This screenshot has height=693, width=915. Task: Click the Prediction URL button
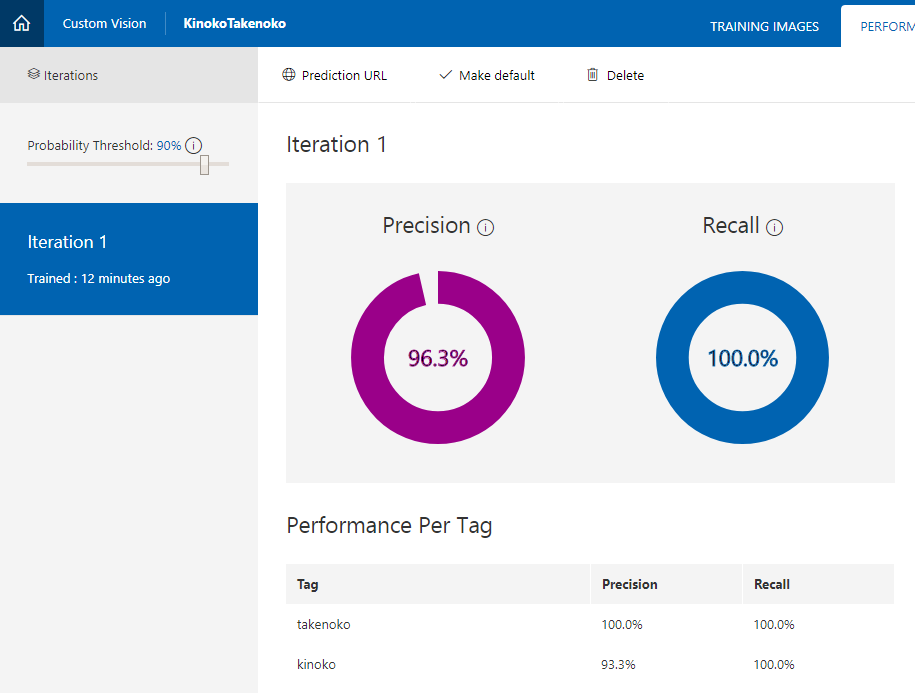tap(343, 75)
